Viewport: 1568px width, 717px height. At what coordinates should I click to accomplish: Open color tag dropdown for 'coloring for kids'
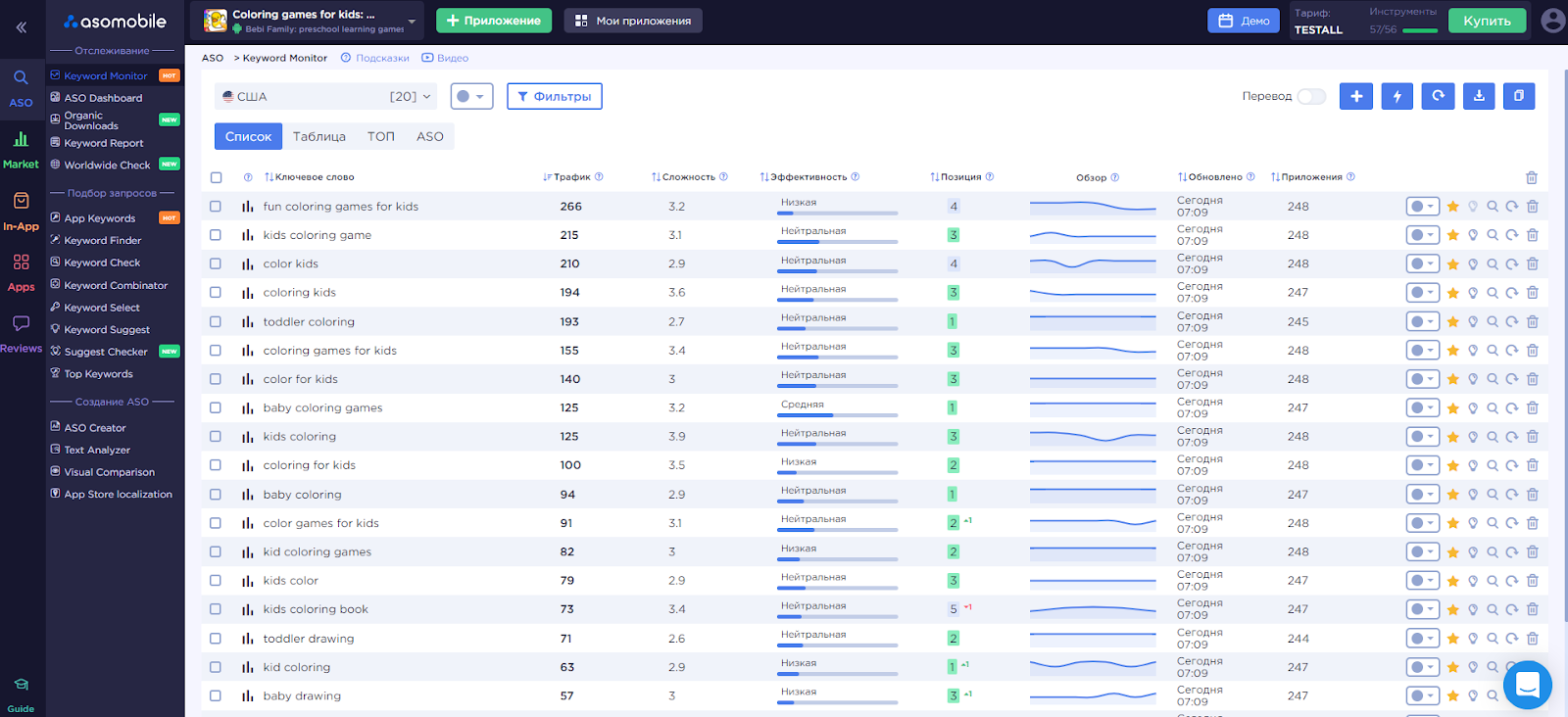[x=1422, y=465]
